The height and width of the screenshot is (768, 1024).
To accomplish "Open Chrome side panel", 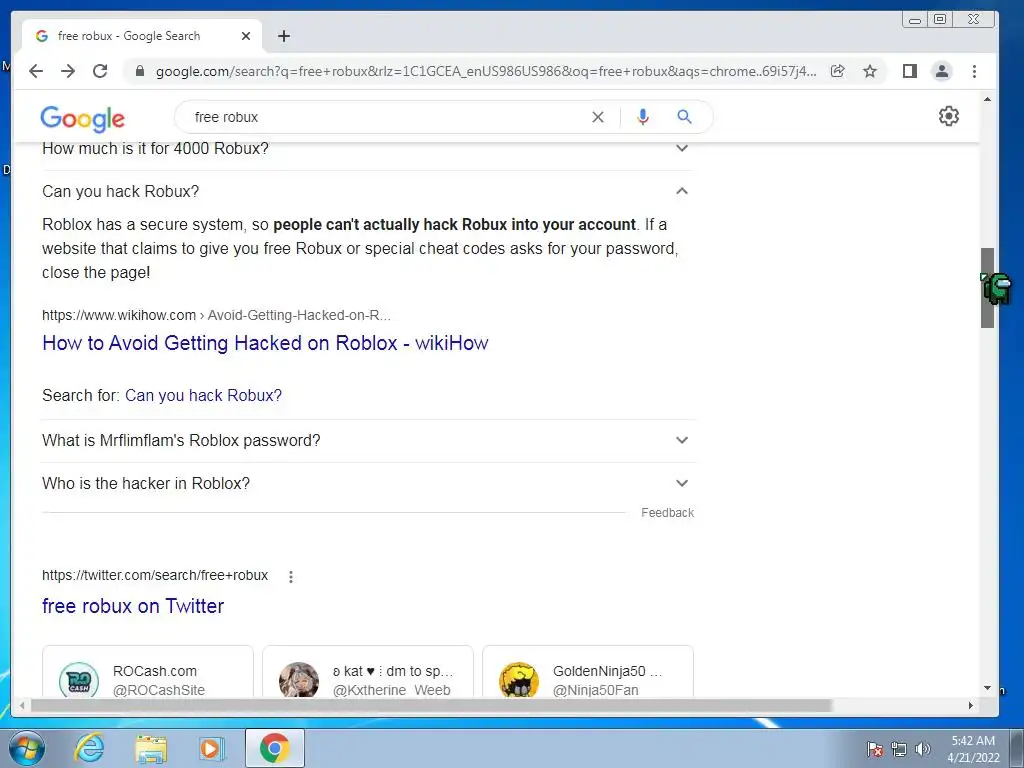I will (x=910, y=71).
